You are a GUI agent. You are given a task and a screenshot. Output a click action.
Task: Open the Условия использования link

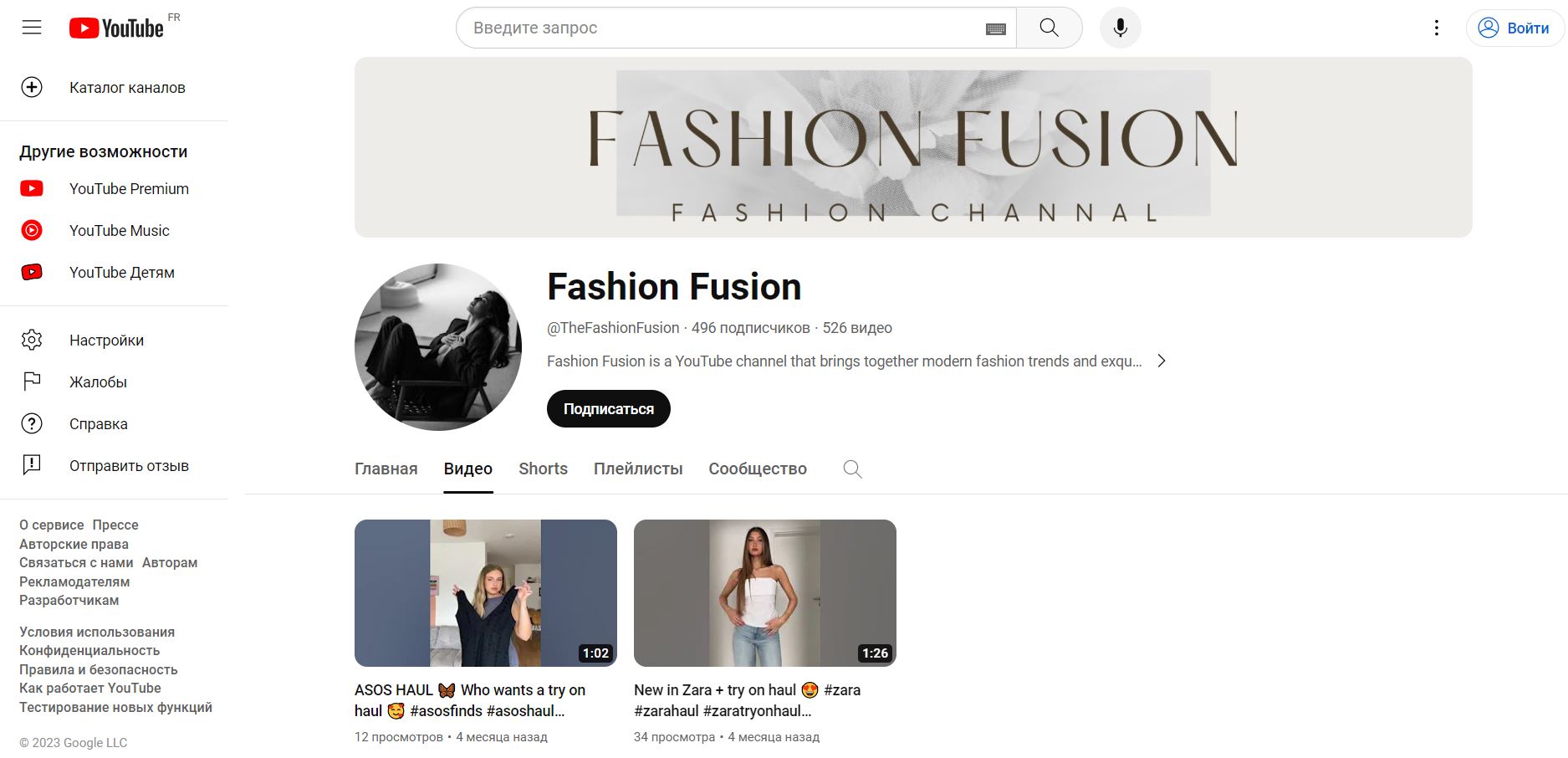point(97,633)
